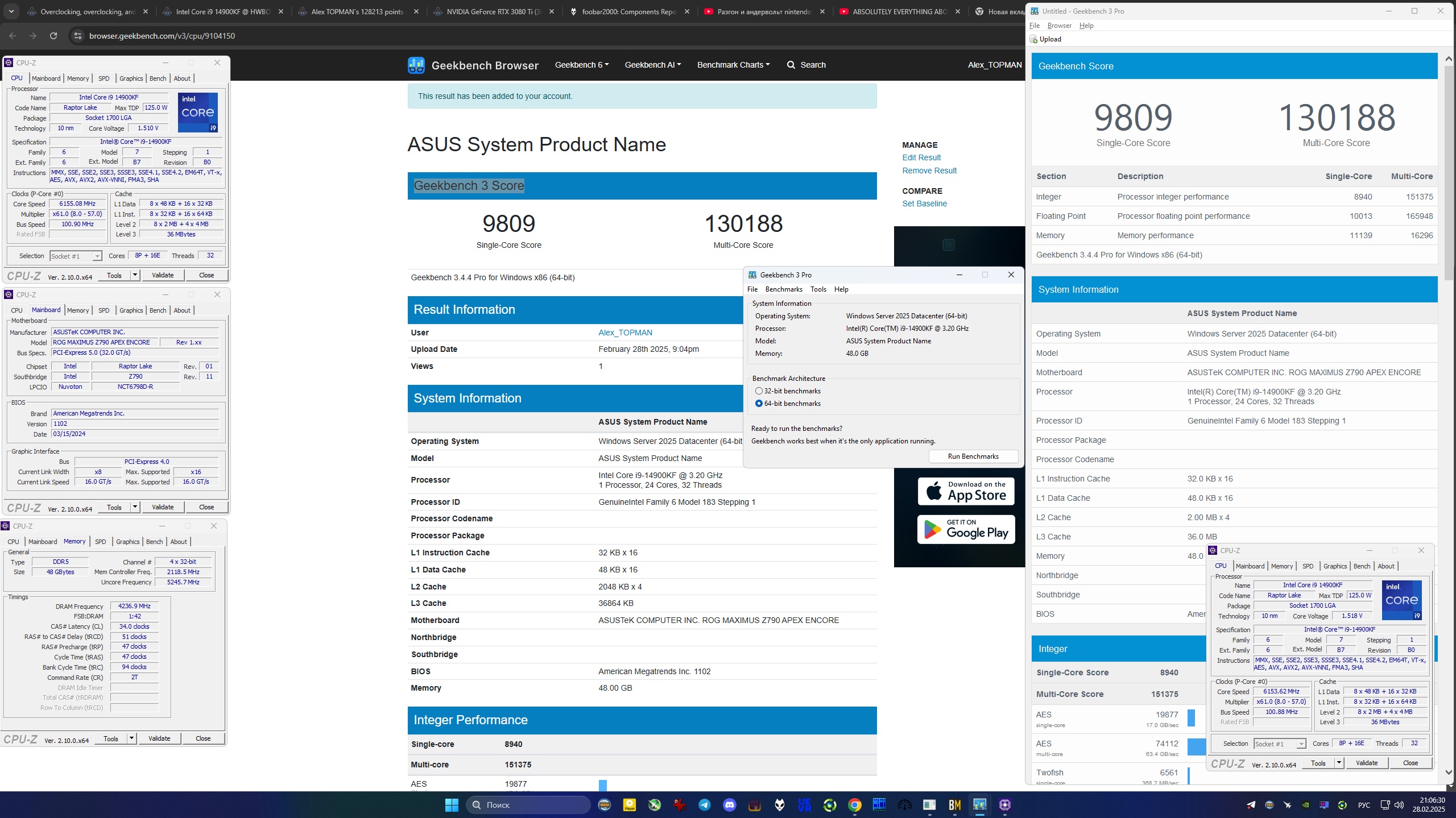Open the Alex_TOPMAN user link in Result Information
Screen dimensions: 1456x818
point(625,333)
